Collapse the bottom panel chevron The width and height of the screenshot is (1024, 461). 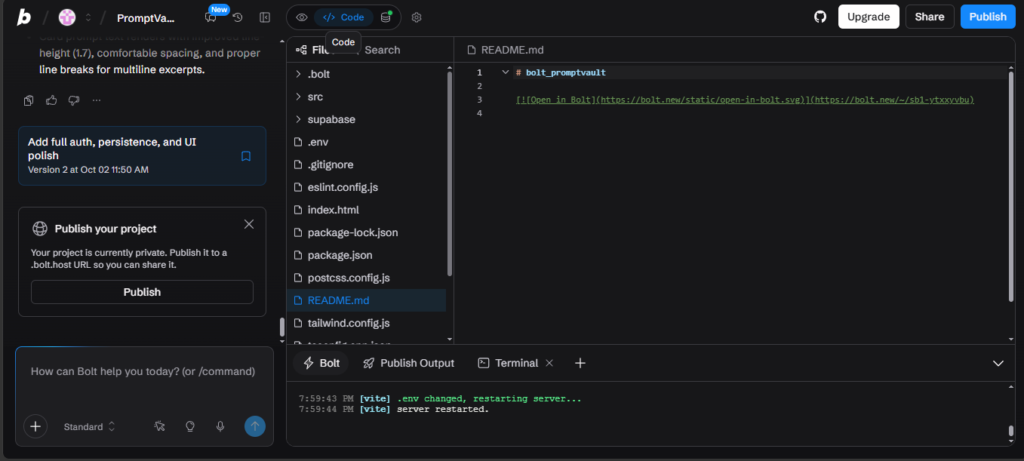tap(998, 363)
